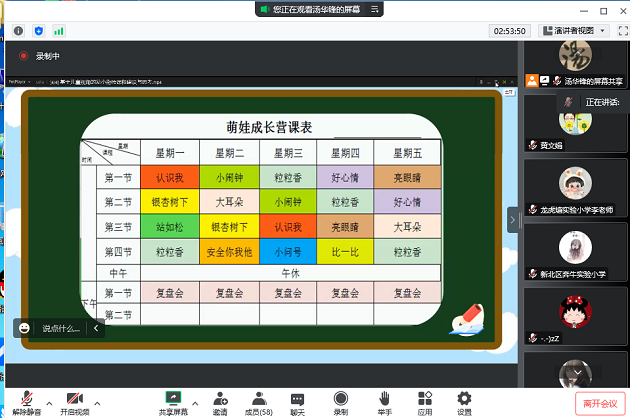Expand video options arrow beside 开启视频

point(99,396)
